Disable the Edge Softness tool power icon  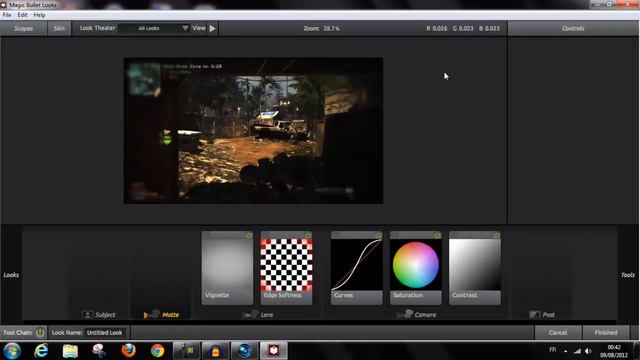pyautogui.click(x=308, y=236)
